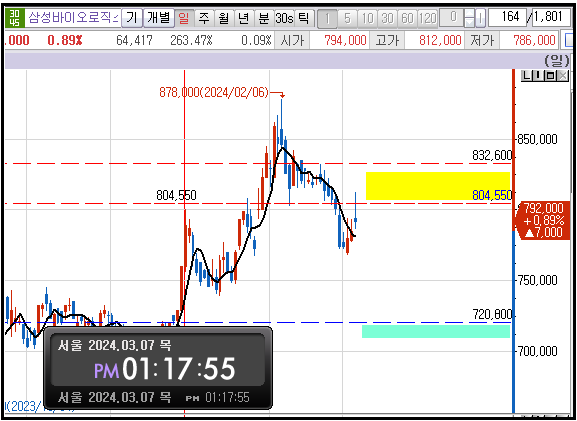Click the candle count field showing 164

click(507, 17)
